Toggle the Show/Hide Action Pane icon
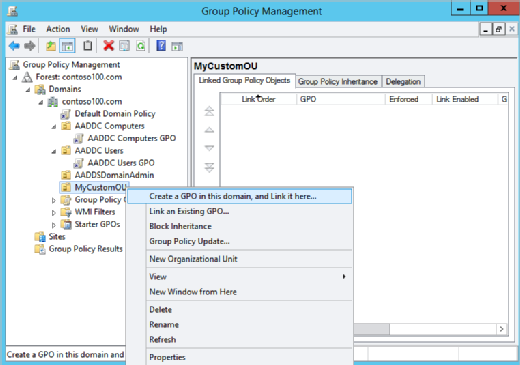 [x=177, y=46]
